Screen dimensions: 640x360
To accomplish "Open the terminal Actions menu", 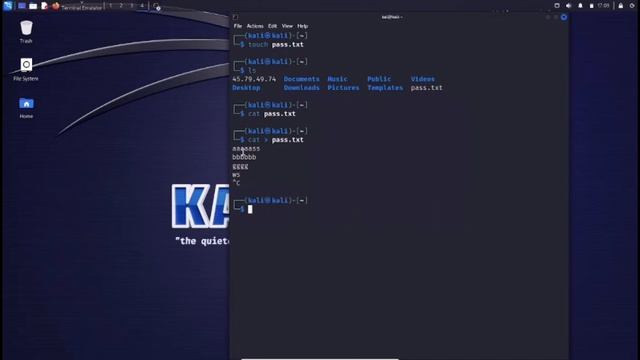I will click(255, 26).
